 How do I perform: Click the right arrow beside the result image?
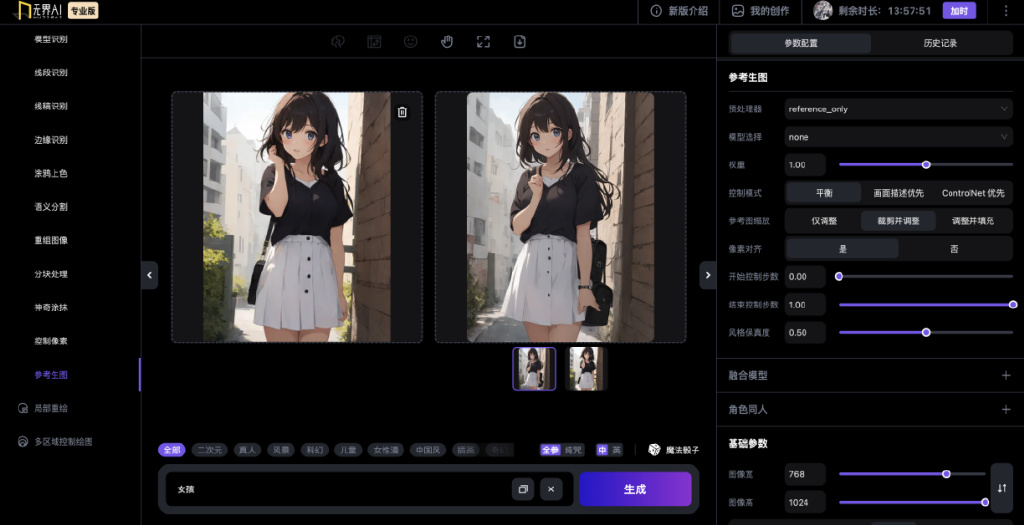[x=708, y=275]
